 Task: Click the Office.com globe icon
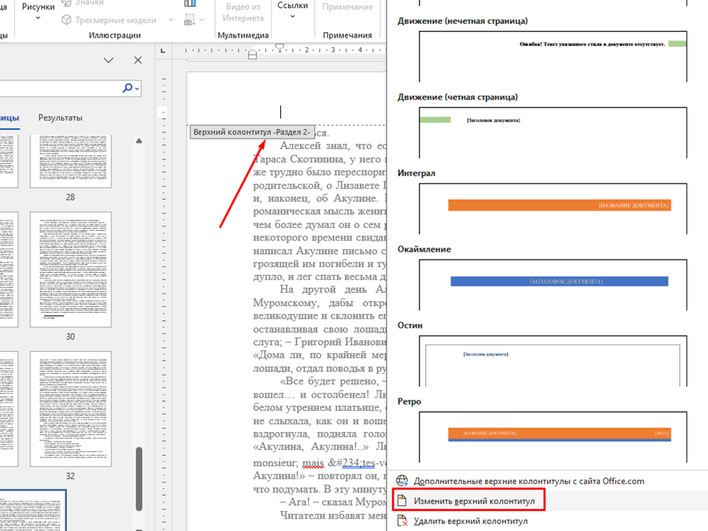click(x=402, y=481)
